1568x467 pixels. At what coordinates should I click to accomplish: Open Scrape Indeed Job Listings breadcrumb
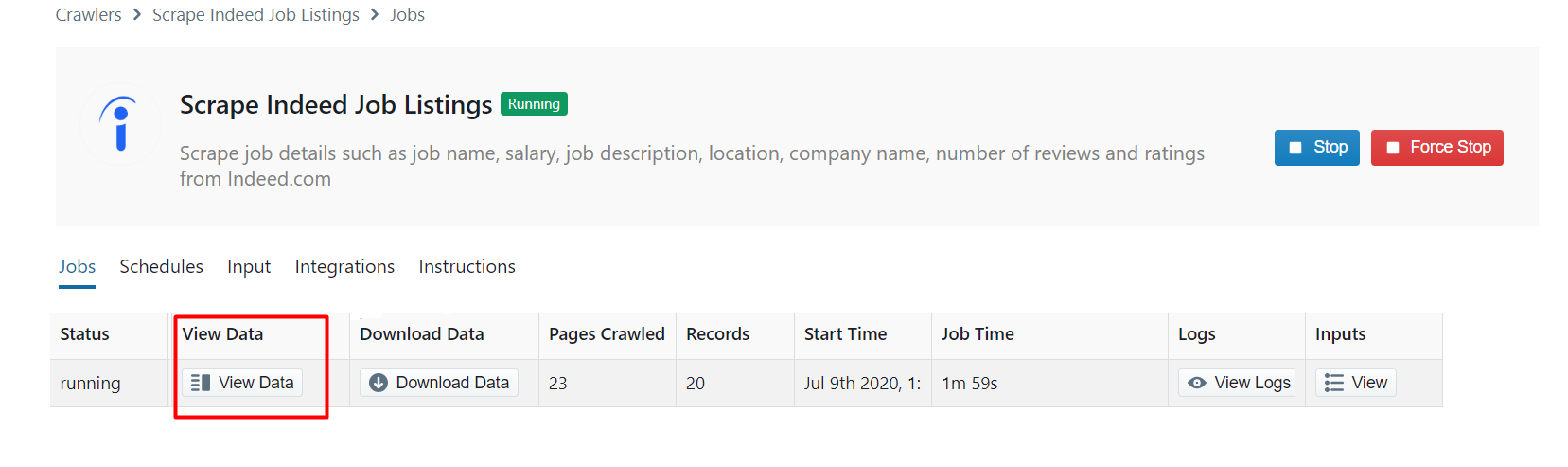[255, 15]
